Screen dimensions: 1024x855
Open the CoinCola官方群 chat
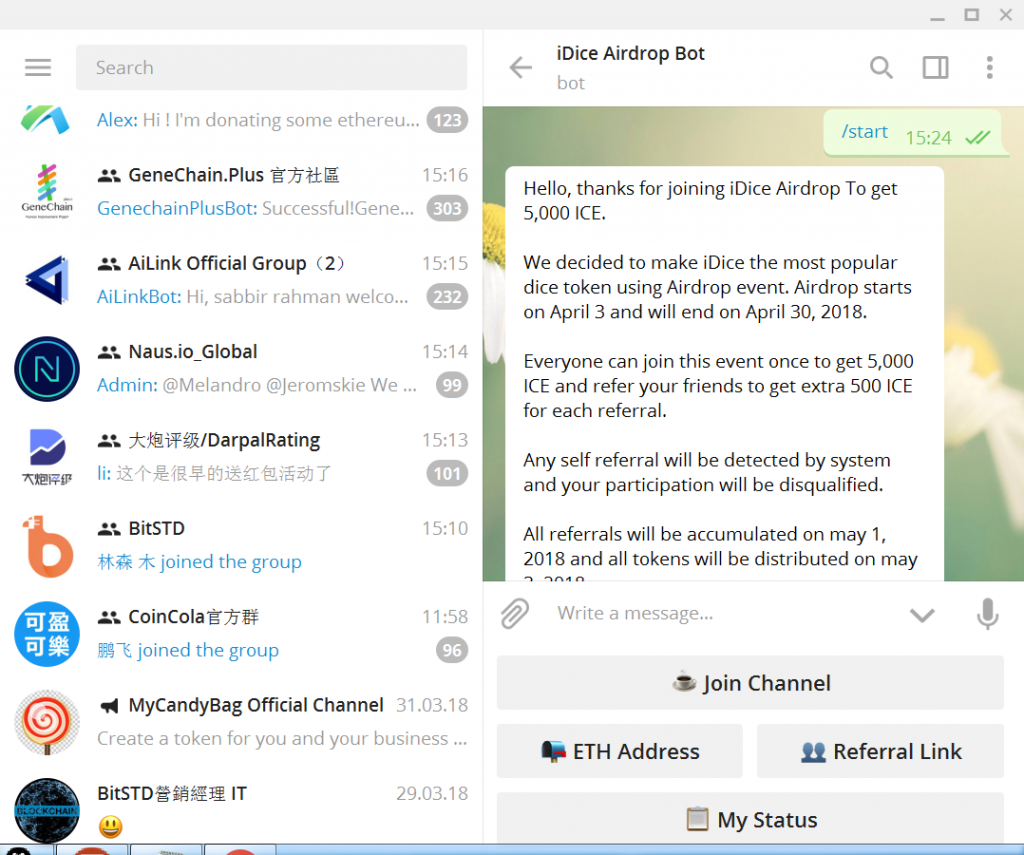242,634
